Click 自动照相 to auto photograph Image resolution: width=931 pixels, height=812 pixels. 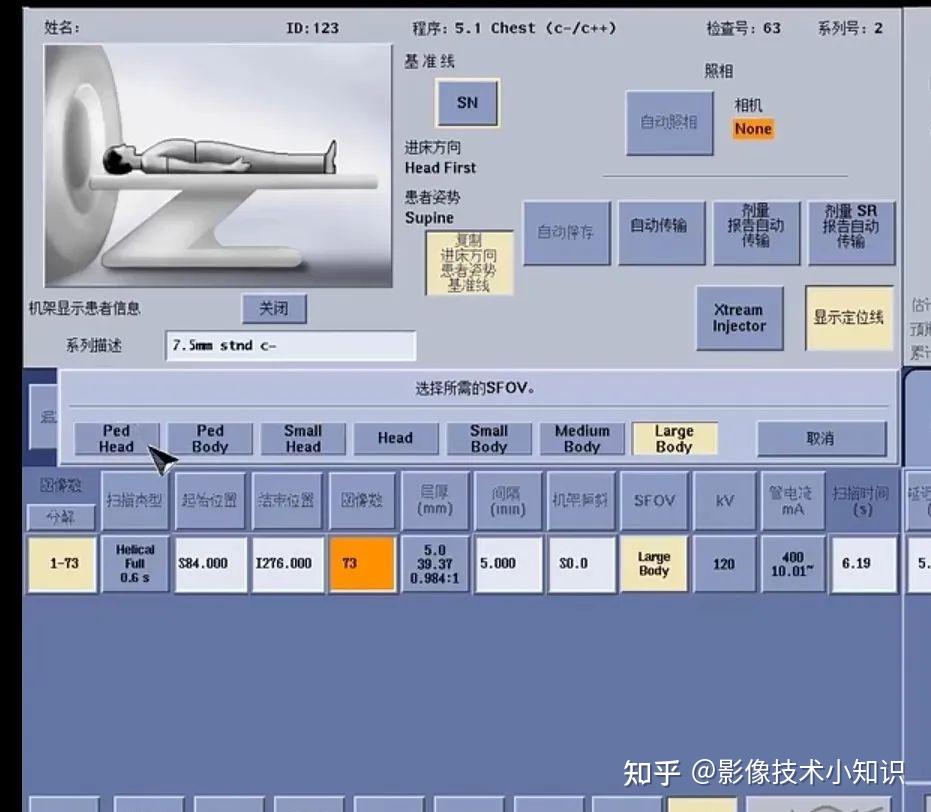[x=668, y=123]
